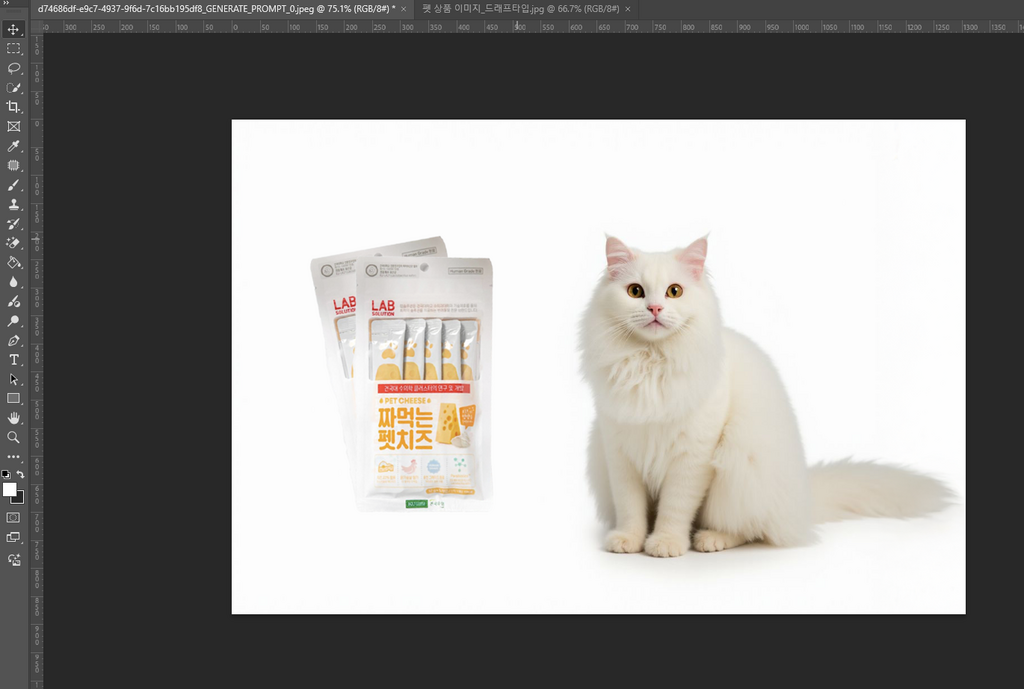Select the Eyedropper tool
Screen dimensions: 1024x689
(x=13, y=146)
